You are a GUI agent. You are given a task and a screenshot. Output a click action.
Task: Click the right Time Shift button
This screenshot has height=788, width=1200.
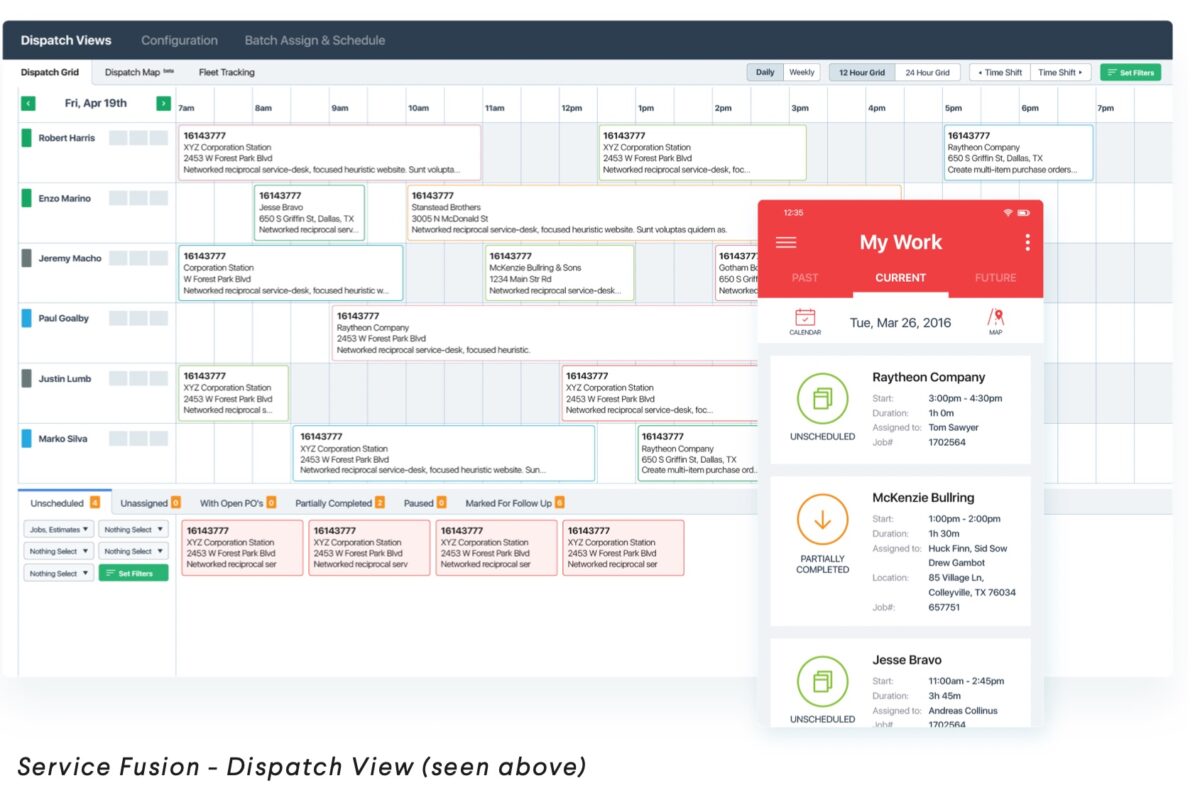coord(1059,72)
